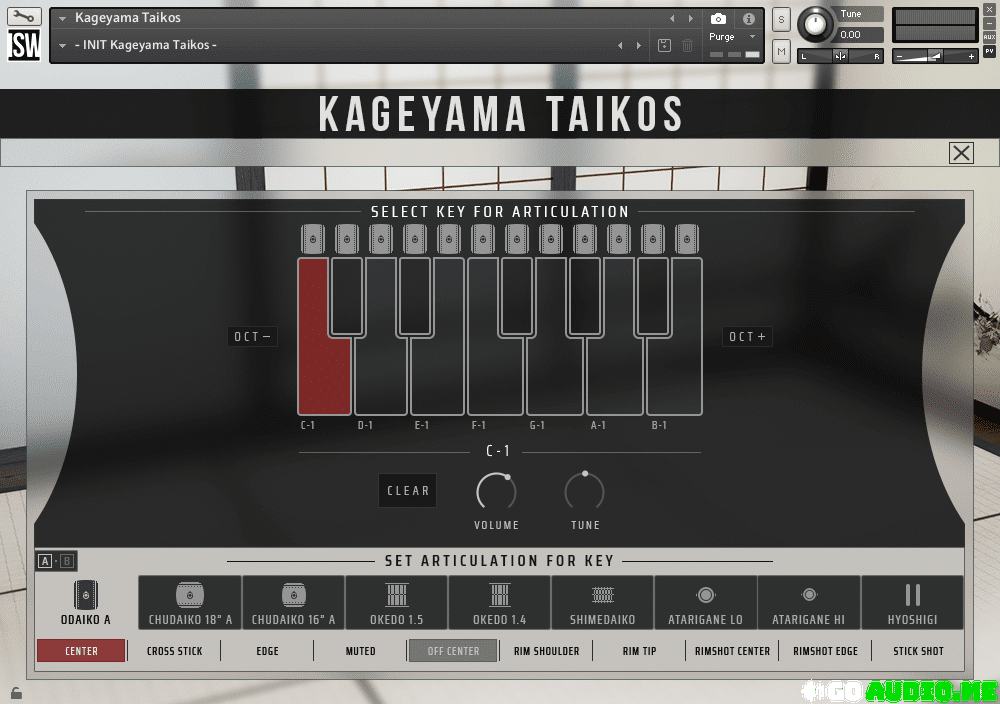Viewport: 1000px width, 704px height.
Task: Shift keyboard up with OCT + button
Action: (x=747, y=337)
